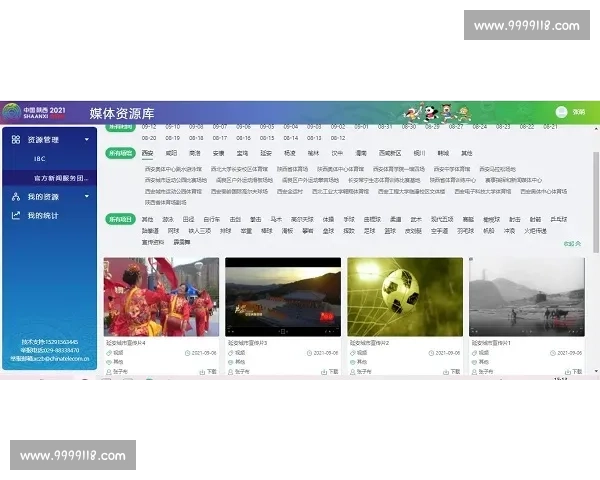This screenshot has width=600, height=480.
Task: Click the 我的资源 people icon
Action: pos(16,197)
